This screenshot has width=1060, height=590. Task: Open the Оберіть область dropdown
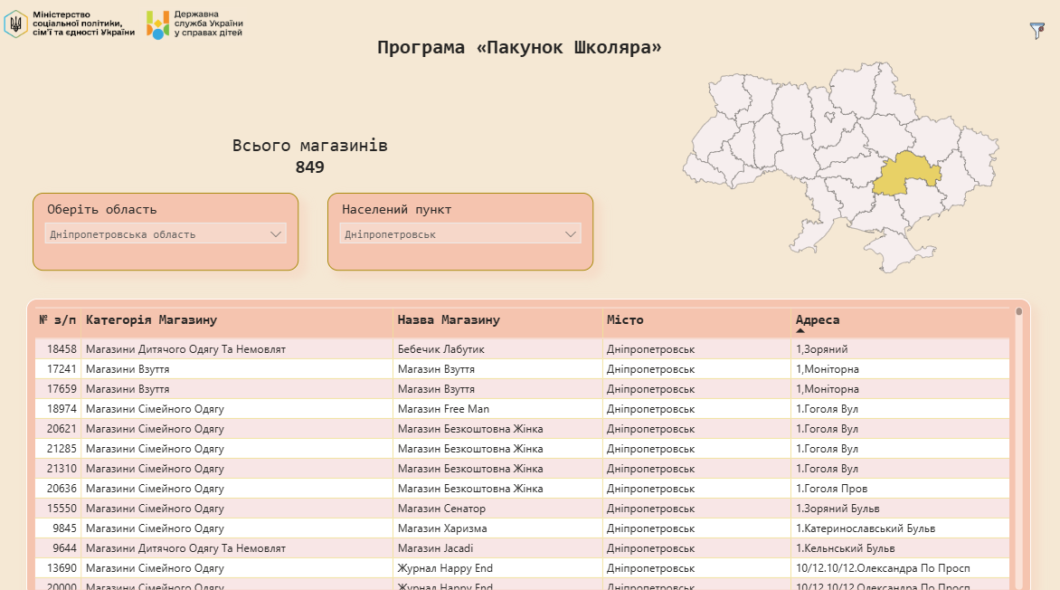coord(166,234)
